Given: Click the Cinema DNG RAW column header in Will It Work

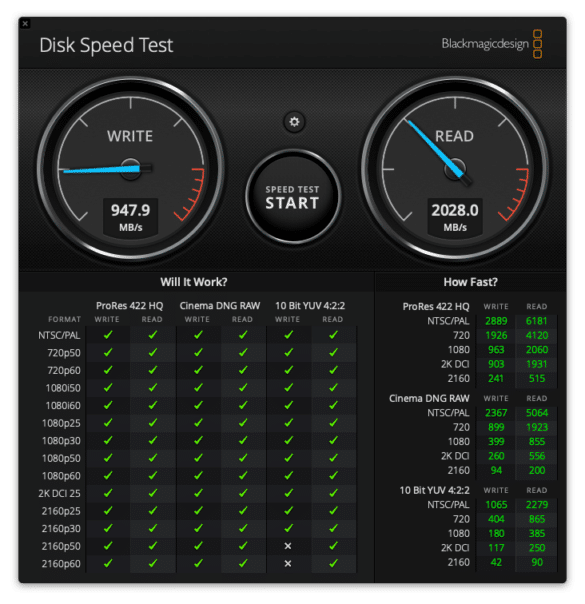Looking at the screenshot, I should coord(220,305).
